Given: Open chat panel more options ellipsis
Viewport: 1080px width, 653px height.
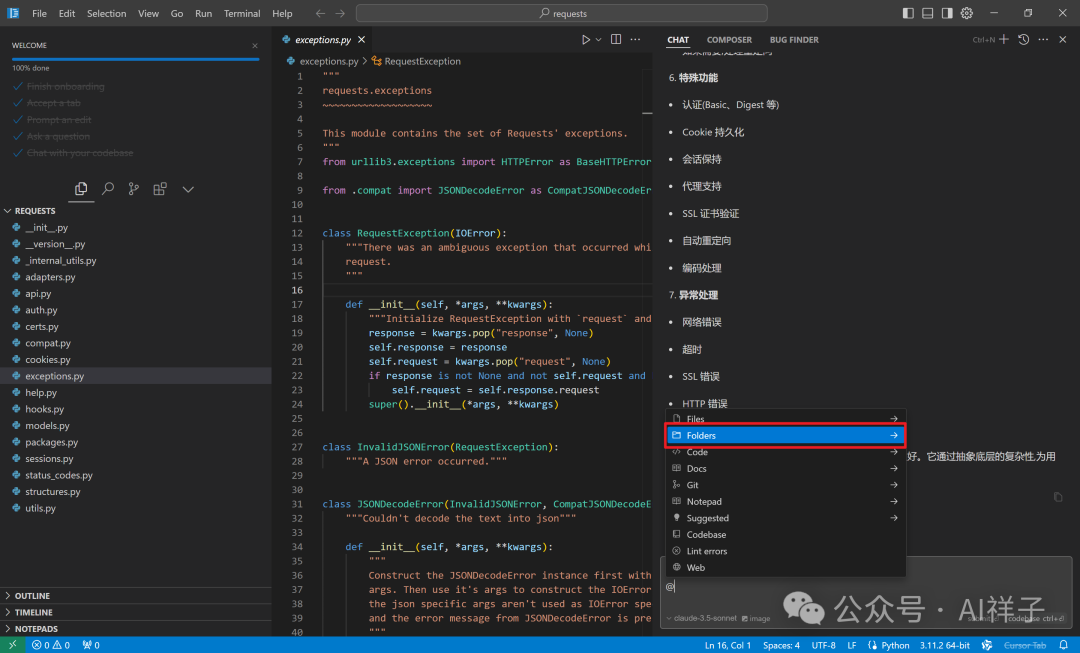Looking at the screenshot, I should click(1043, 39).
